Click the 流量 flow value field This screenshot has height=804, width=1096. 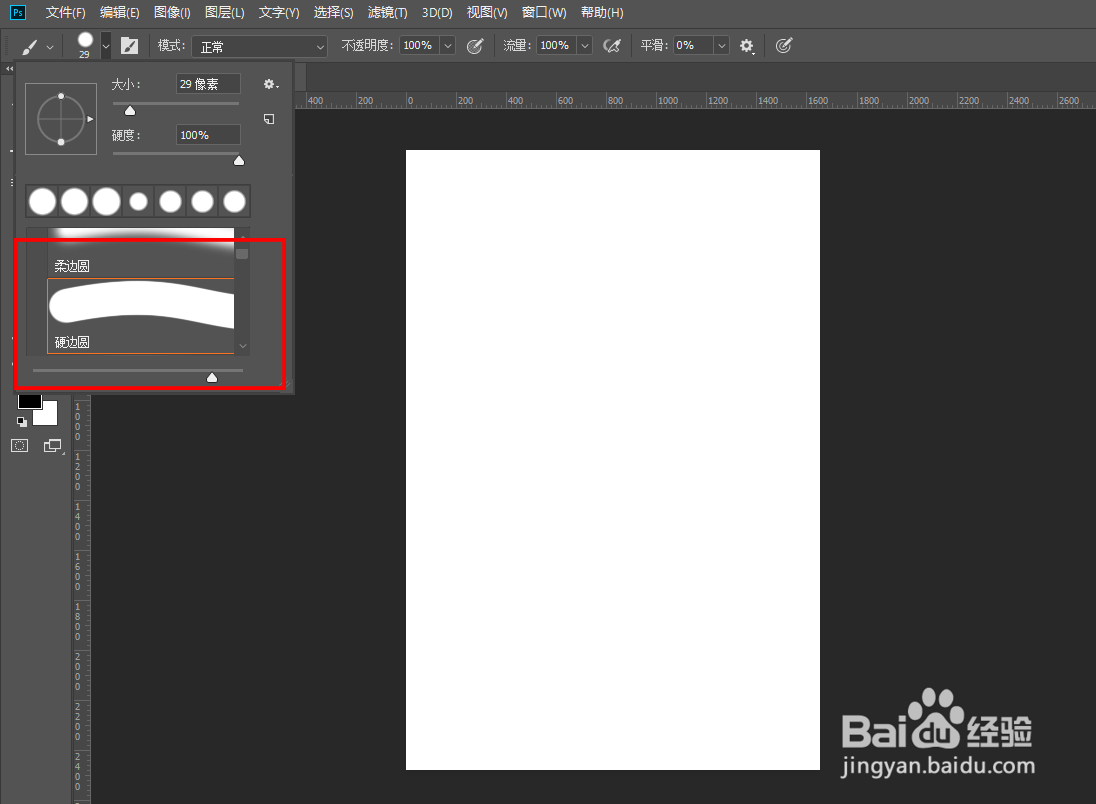(x=557, y=46)
